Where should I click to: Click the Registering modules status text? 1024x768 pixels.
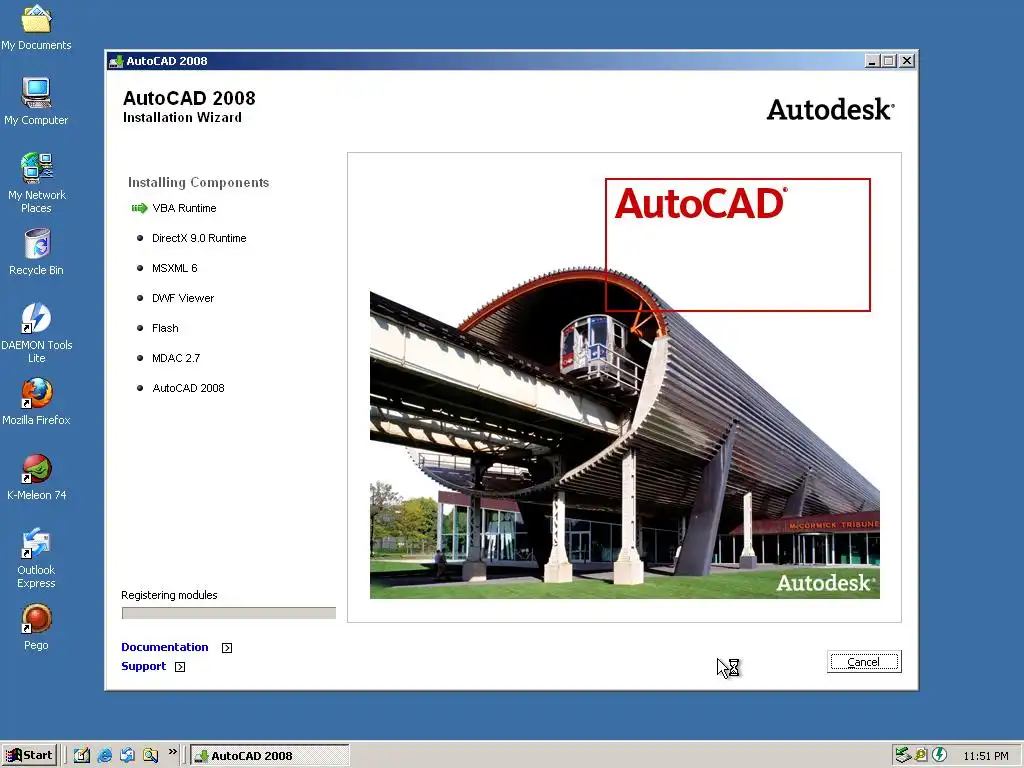tap(169, 595)
